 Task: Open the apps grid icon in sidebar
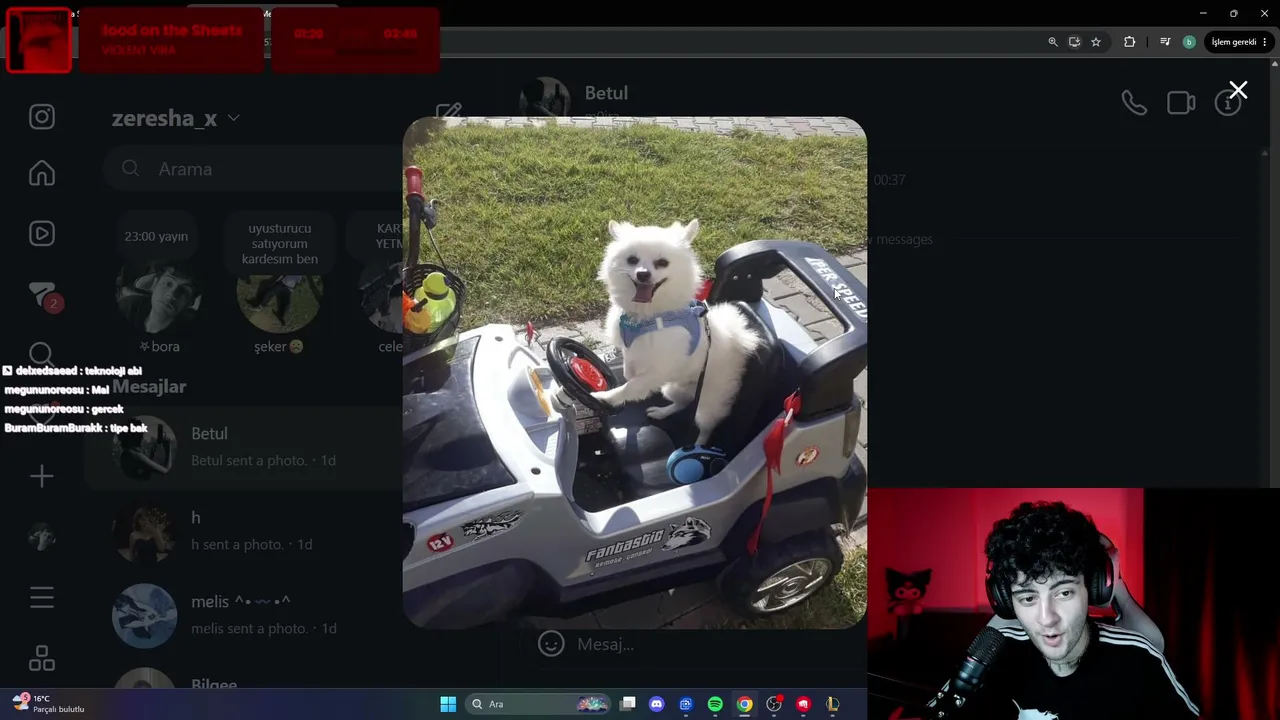point(41,658)
